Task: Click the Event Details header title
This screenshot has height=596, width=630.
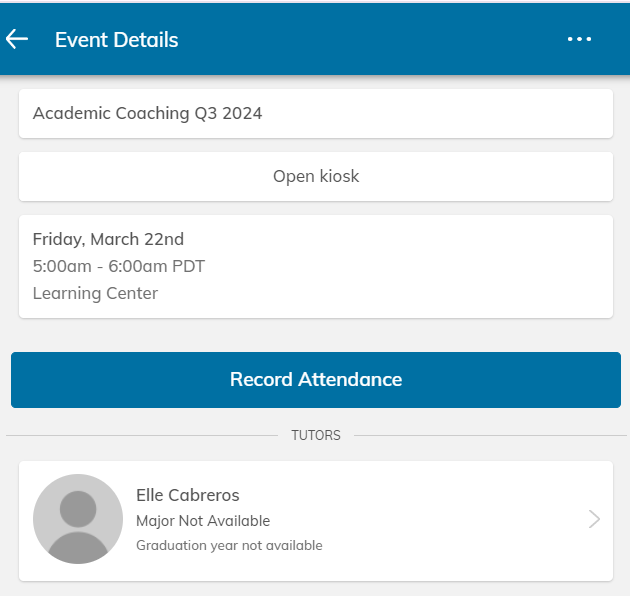Action: (x=117, y=40)
